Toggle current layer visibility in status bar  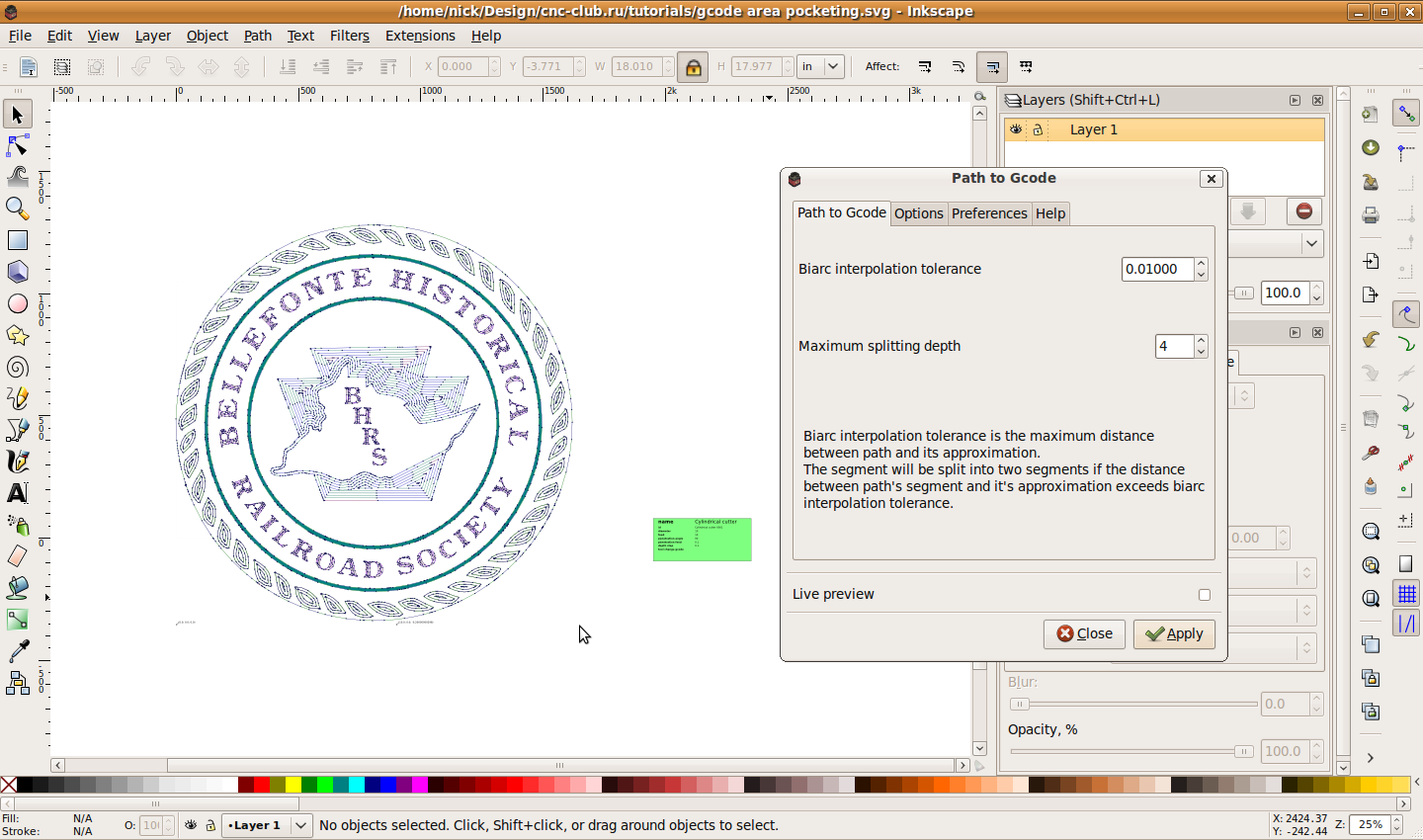192,825
